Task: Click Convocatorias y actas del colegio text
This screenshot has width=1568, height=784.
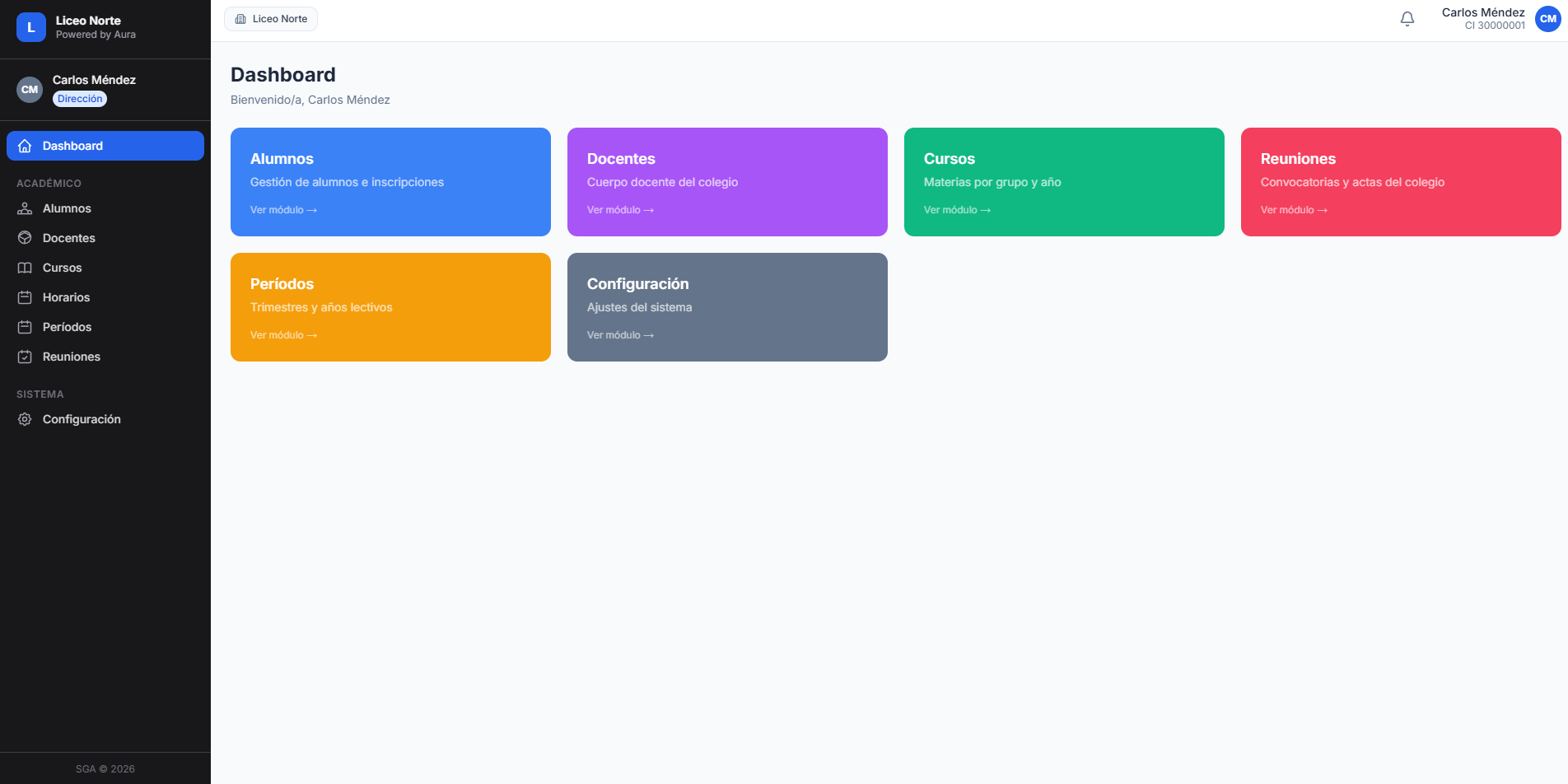Action: [1352, 182]
